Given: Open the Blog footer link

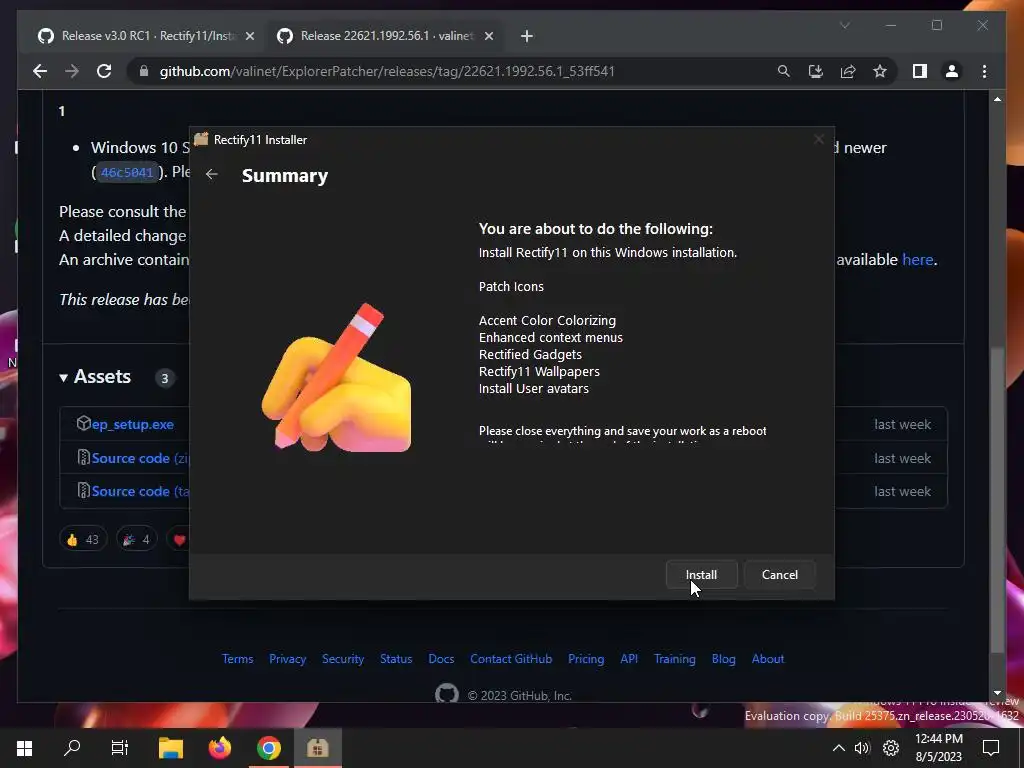Looking at the screenshot, I should pos(723,659).
